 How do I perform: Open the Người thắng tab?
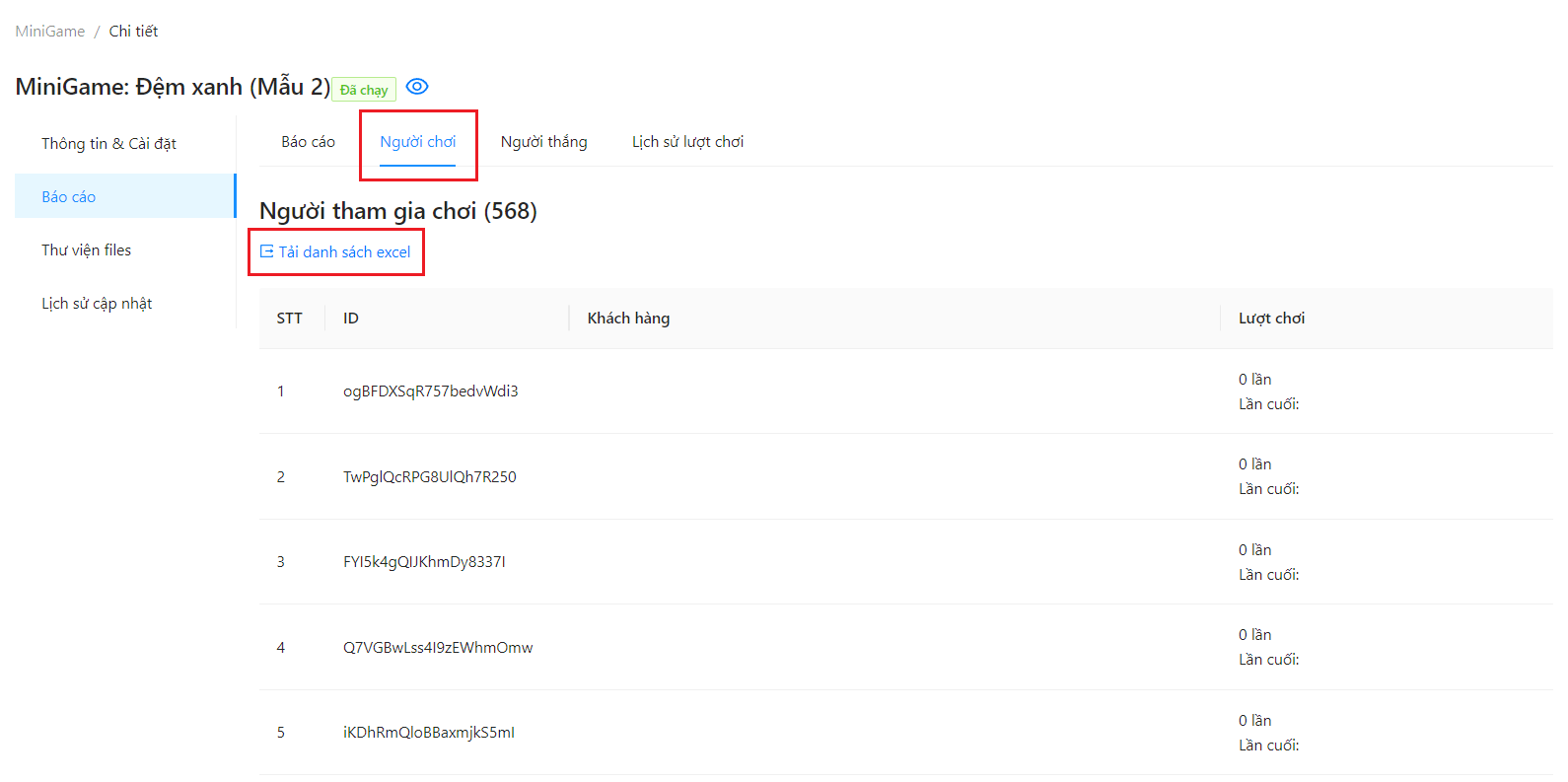(x=543, y=142)
